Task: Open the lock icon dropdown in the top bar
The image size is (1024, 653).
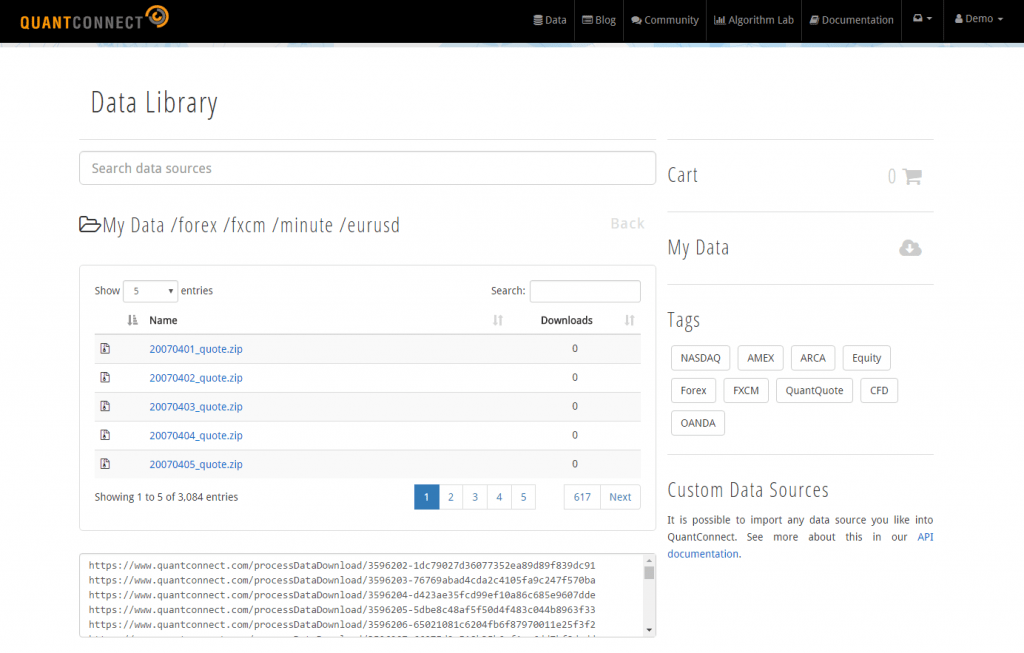Action: point(921,18)
